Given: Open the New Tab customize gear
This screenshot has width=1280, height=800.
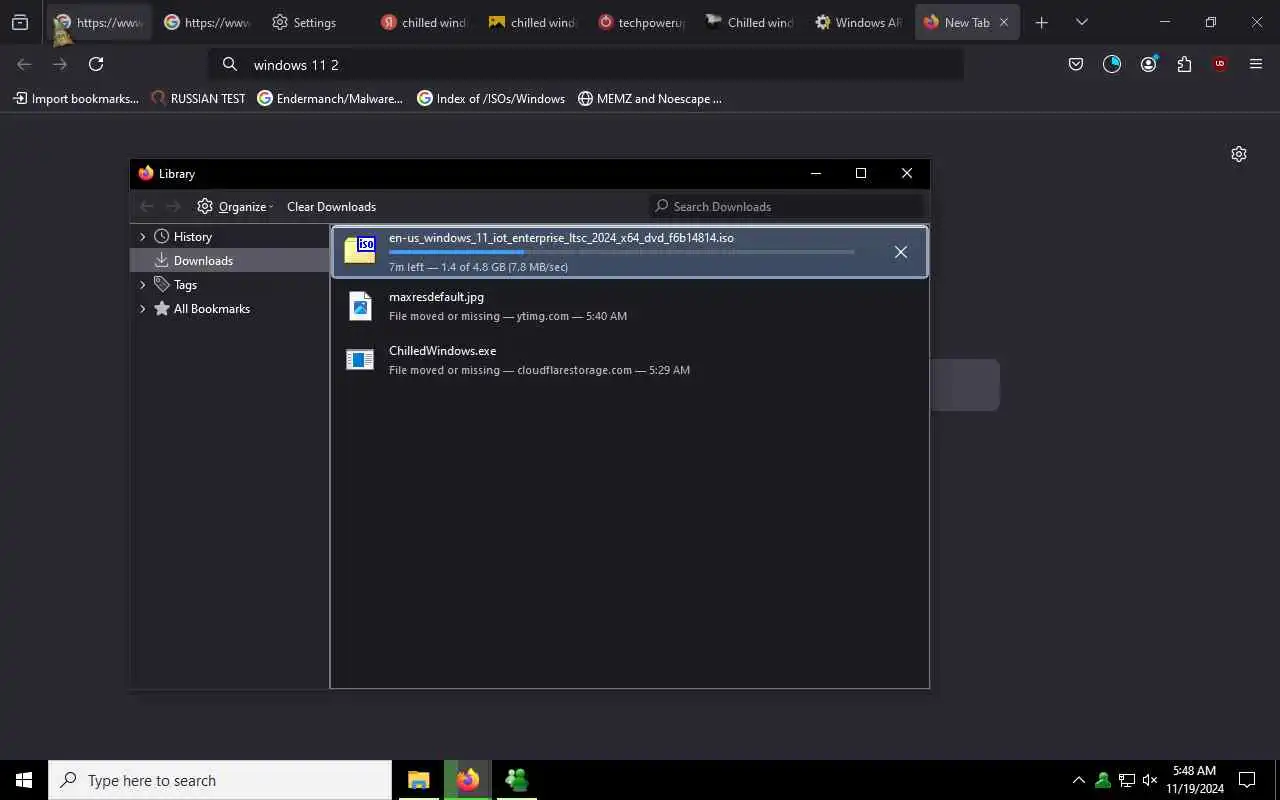Looking at the screenshot, I should (1239, 154).
